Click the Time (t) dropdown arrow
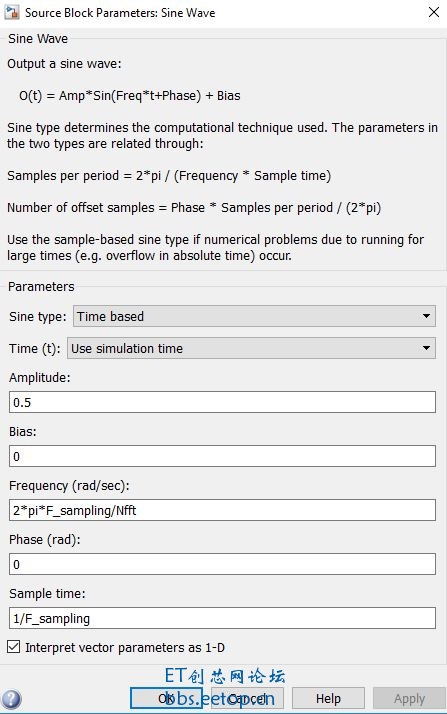The image size is (447, 714). [x=426, y=348]
